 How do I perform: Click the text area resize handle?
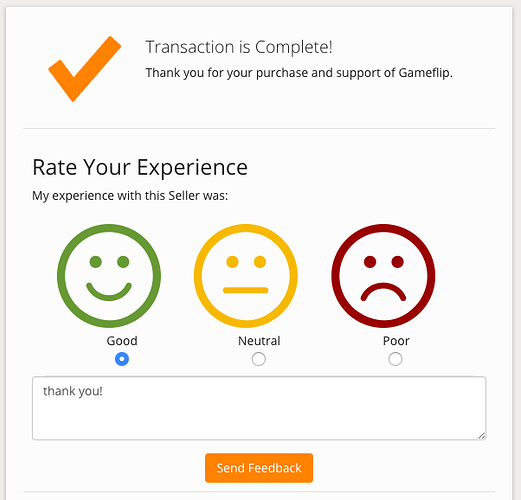pyautogui.click(x=482, y=436)
